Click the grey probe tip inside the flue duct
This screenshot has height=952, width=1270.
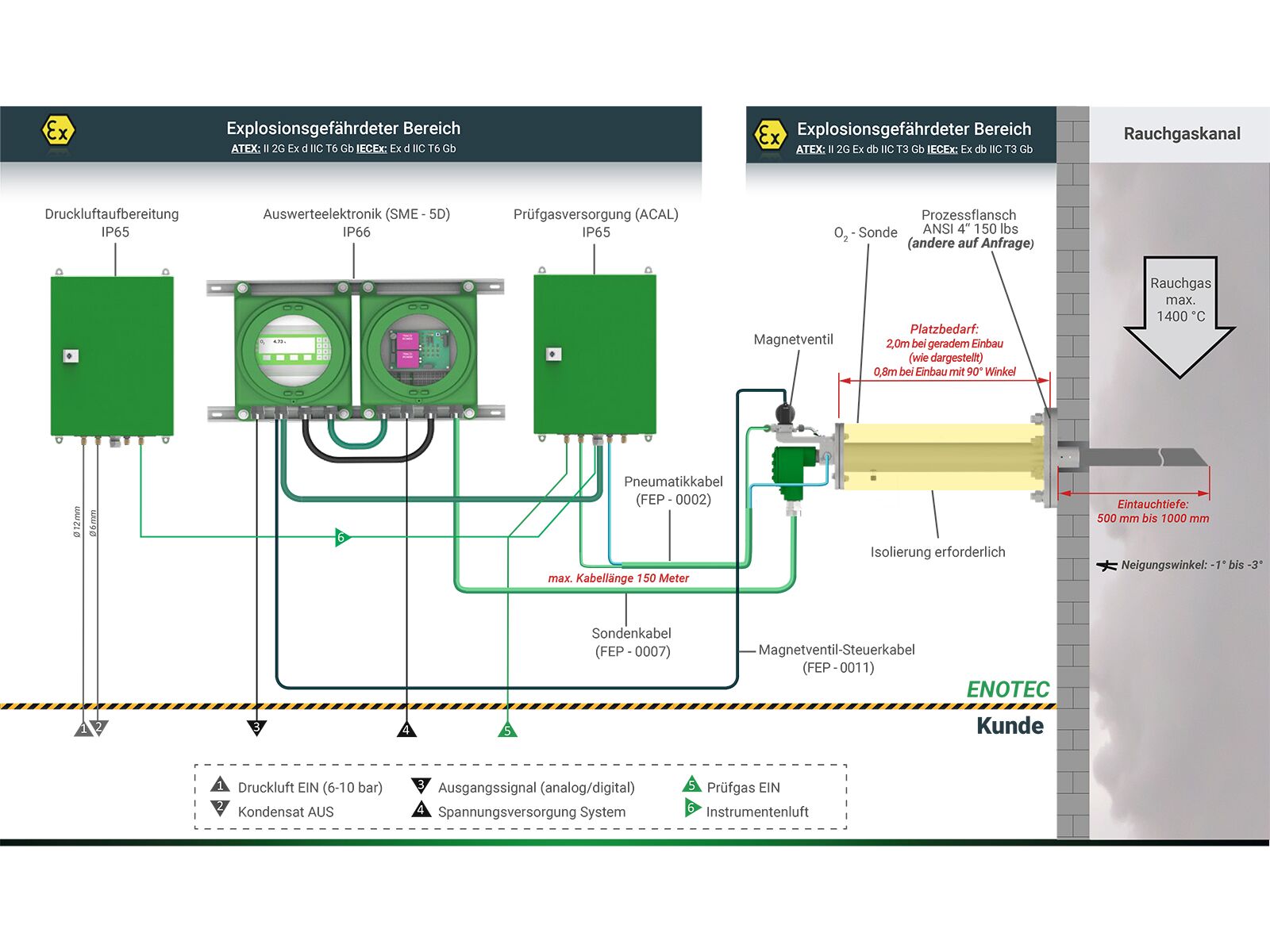point(1147,458)
